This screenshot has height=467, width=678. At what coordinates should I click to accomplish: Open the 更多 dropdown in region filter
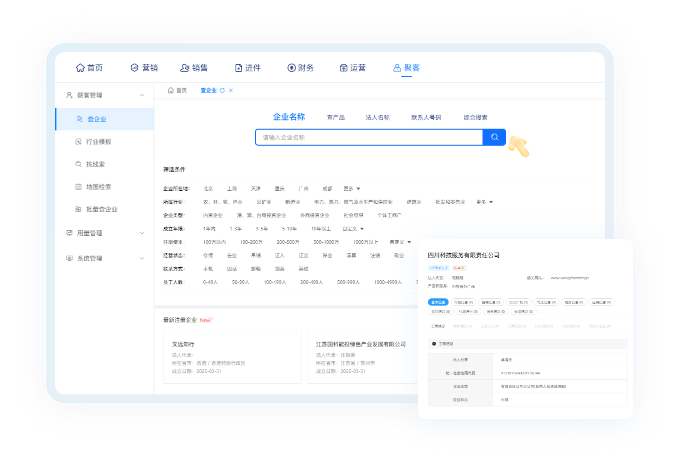[x=351, y=187]
